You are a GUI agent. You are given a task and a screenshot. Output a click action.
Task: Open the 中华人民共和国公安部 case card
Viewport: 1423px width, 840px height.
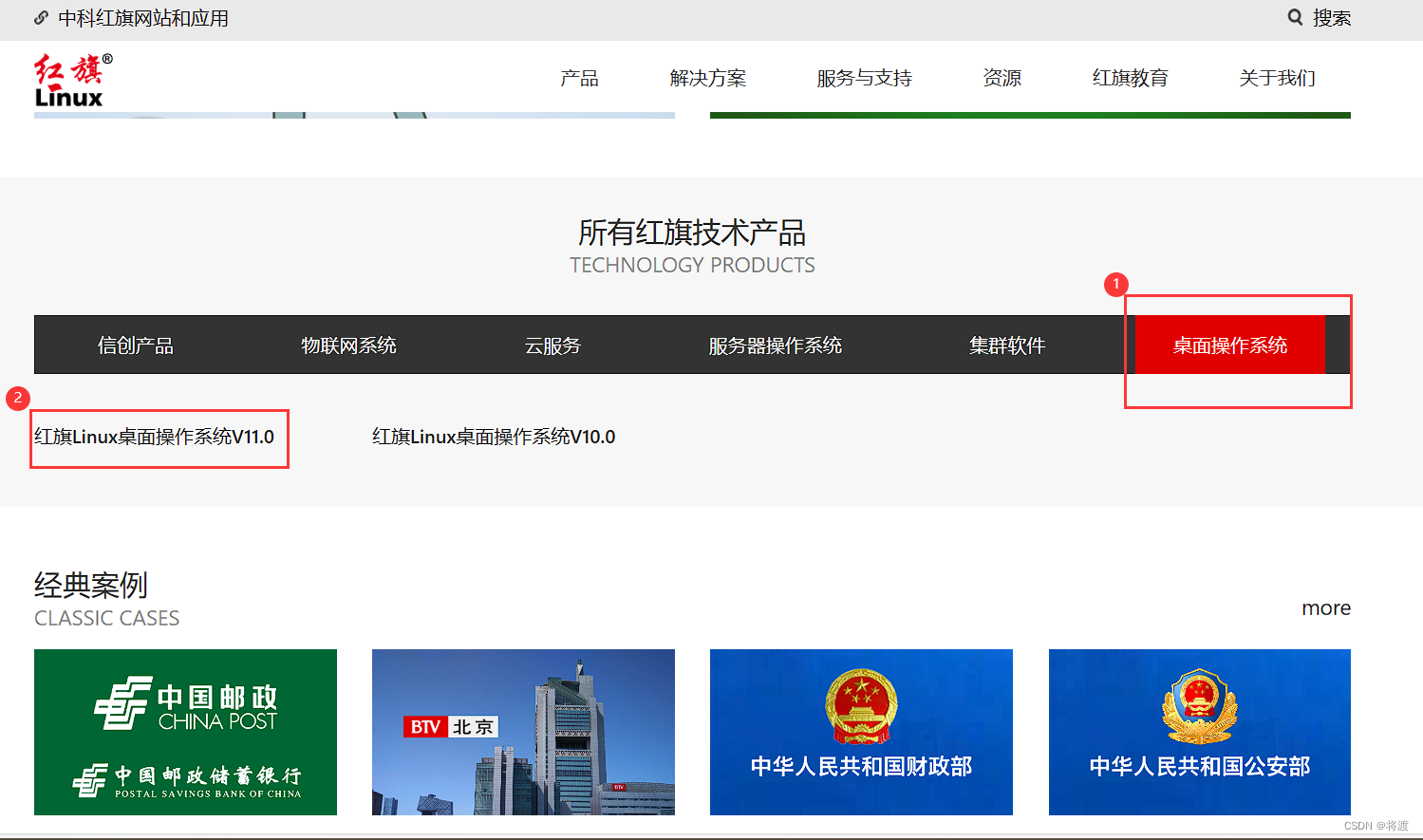(x=1200, y=732)
